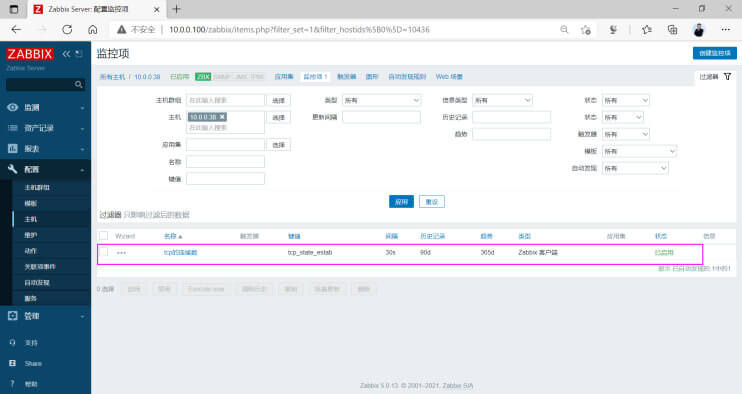The height and width of the screenshot is (394, 742).
Task: Click the 10.0.0.38 breadcrumb link
Action: [x=147, y=77]
